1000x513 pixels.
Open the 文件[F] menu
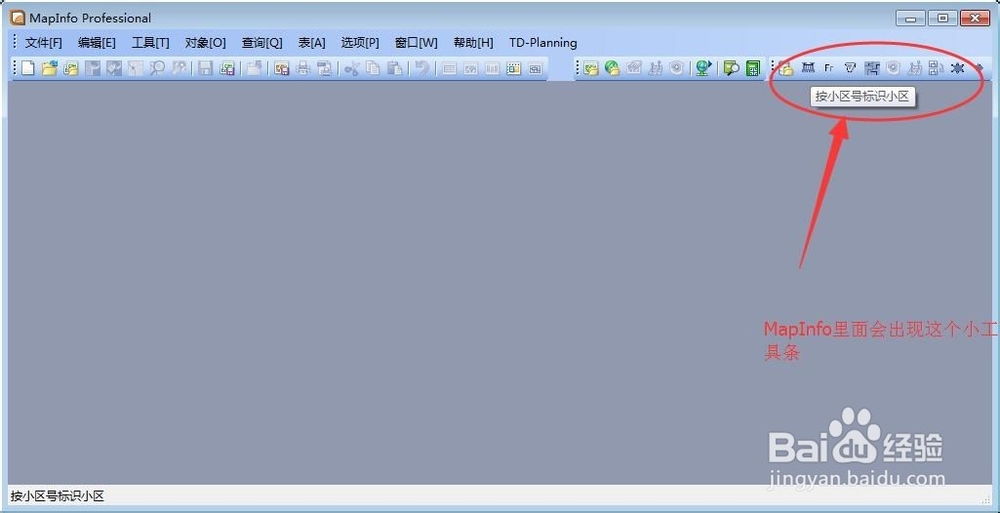[x=44, y=43]
